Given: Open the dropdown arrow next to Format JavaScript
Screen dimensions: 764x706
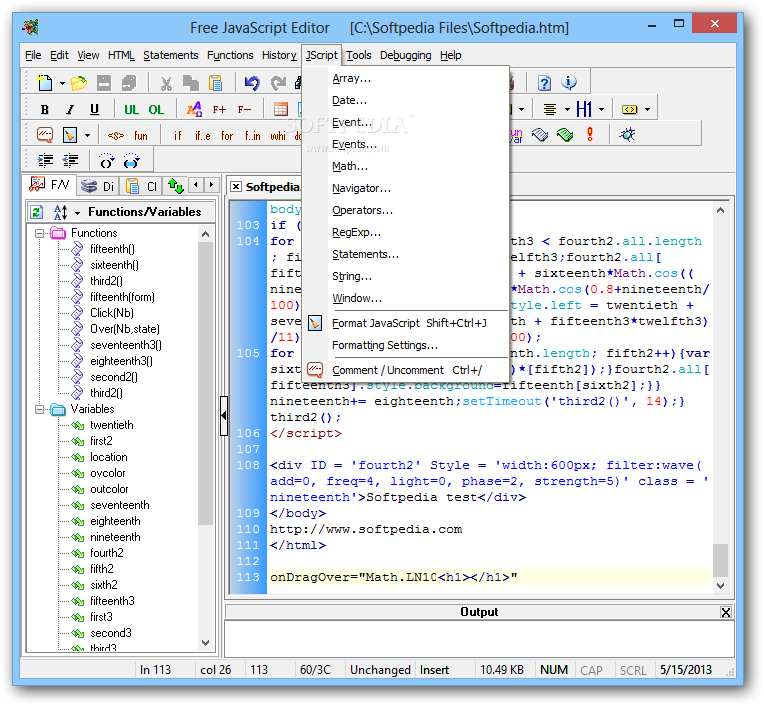Looking at the screenshot, I should (87, 135).
